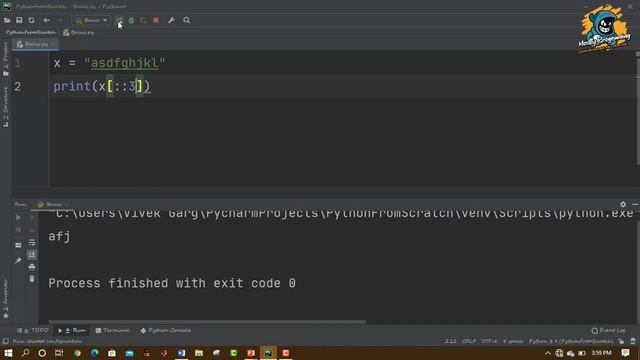Viewport: 640px width, 360px height.
Task: Toggle Soft-Wrap in Run console
Action: point(32,242)
